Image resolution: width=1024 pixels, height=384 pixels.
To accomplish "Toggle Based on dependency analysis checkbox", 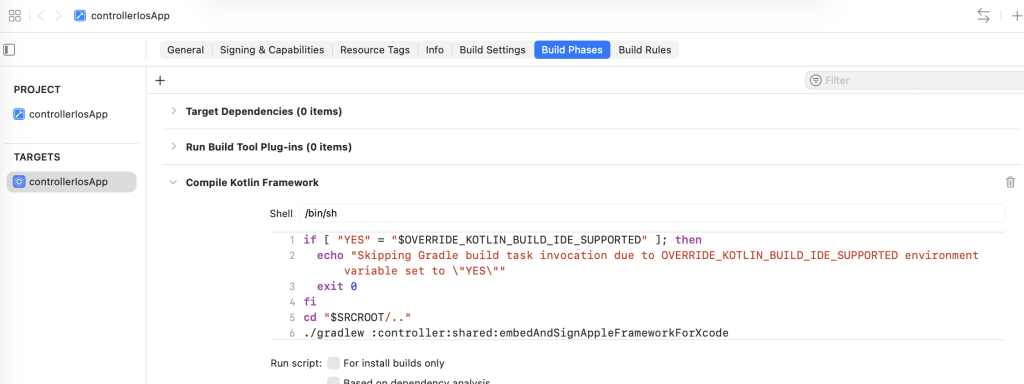I will point(333,381).
